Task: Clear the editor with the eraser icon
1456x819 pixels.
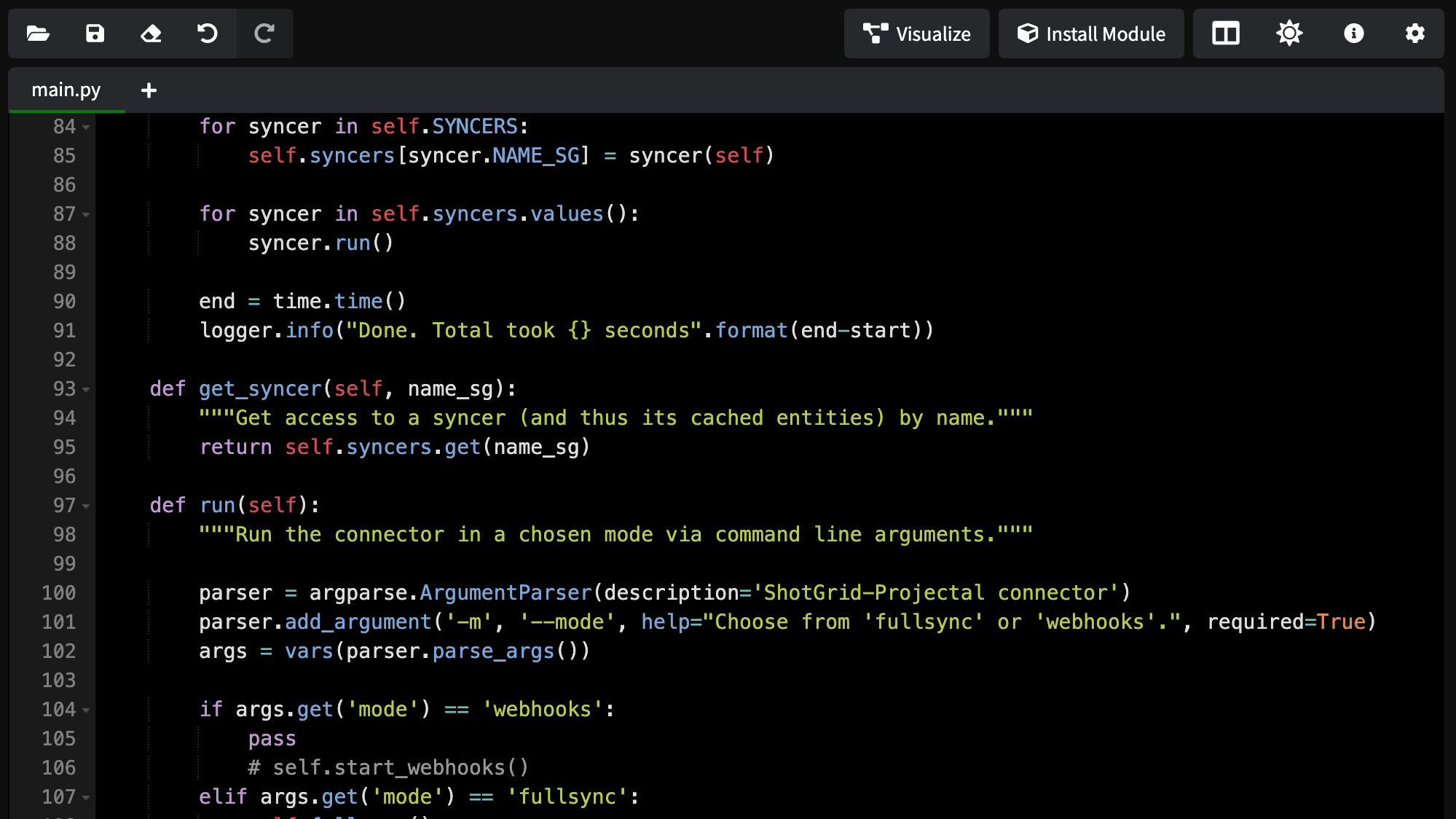Action: tap(151, 34)
